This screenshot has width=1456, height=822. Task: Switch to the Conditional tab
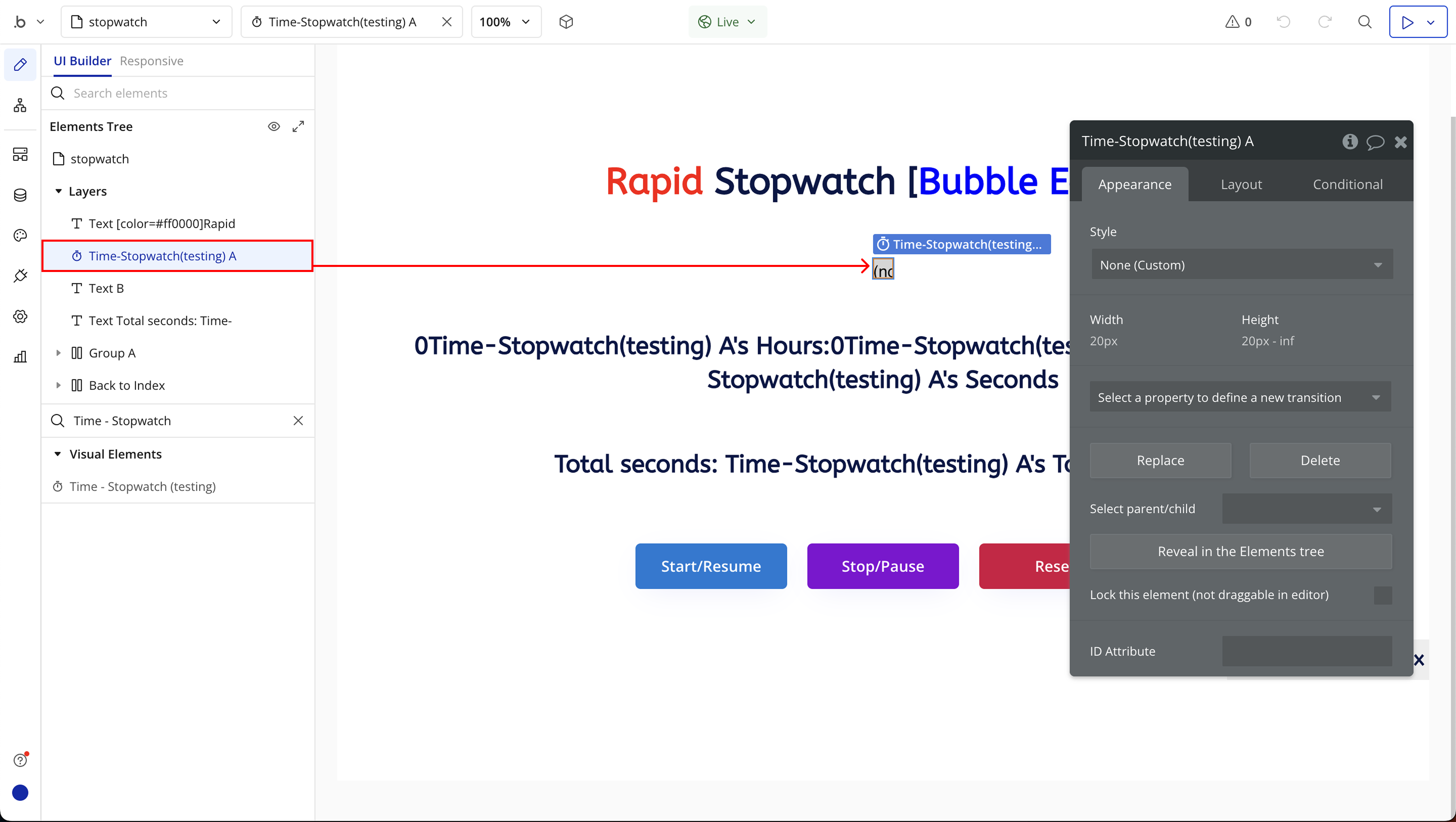(1347, 184)
